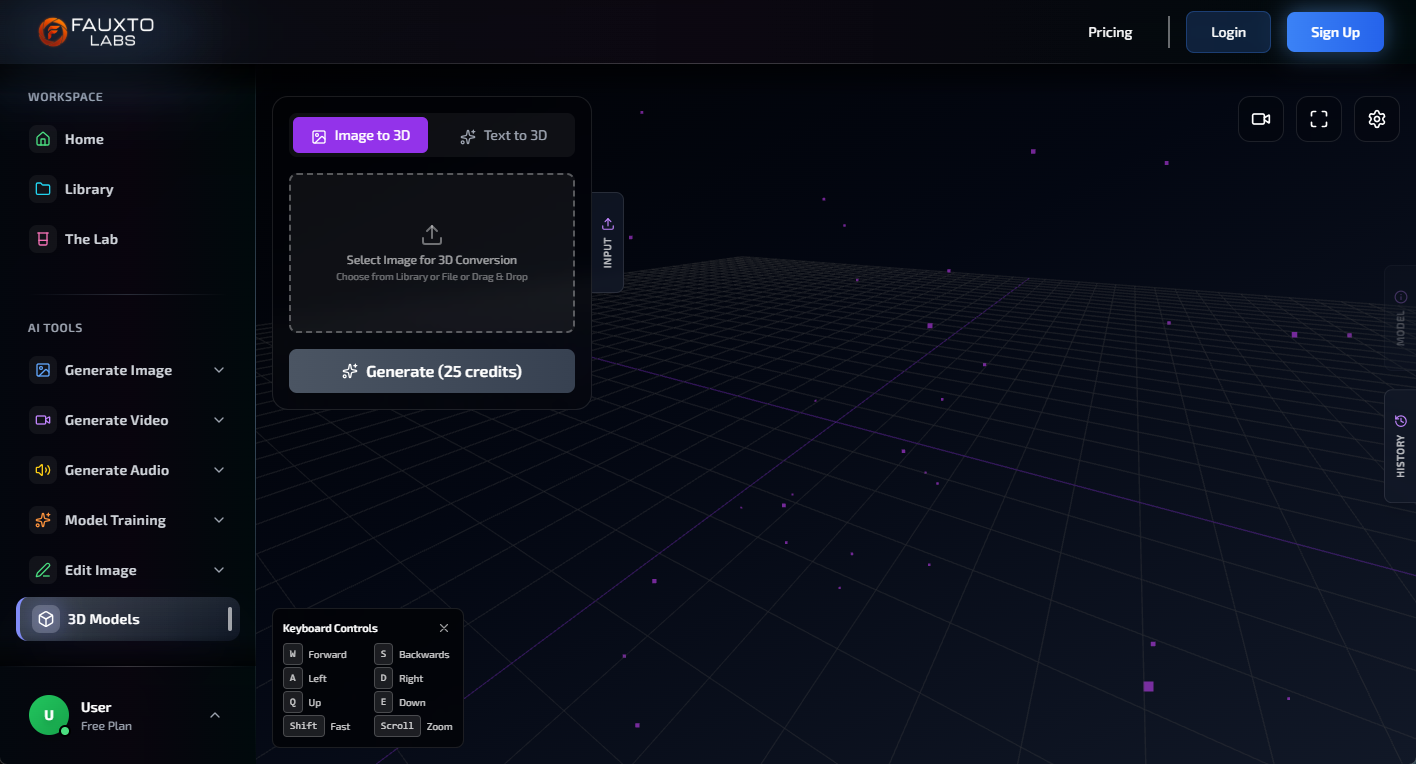
Task: Expand the user account menu chevron
Action: [215, 715]
